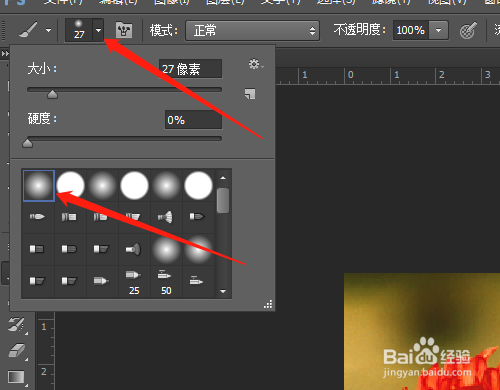This screenshot has width=500, height=390.
Task: Expand the toolbox with double-arrow icon
Action: coord(5,53)
